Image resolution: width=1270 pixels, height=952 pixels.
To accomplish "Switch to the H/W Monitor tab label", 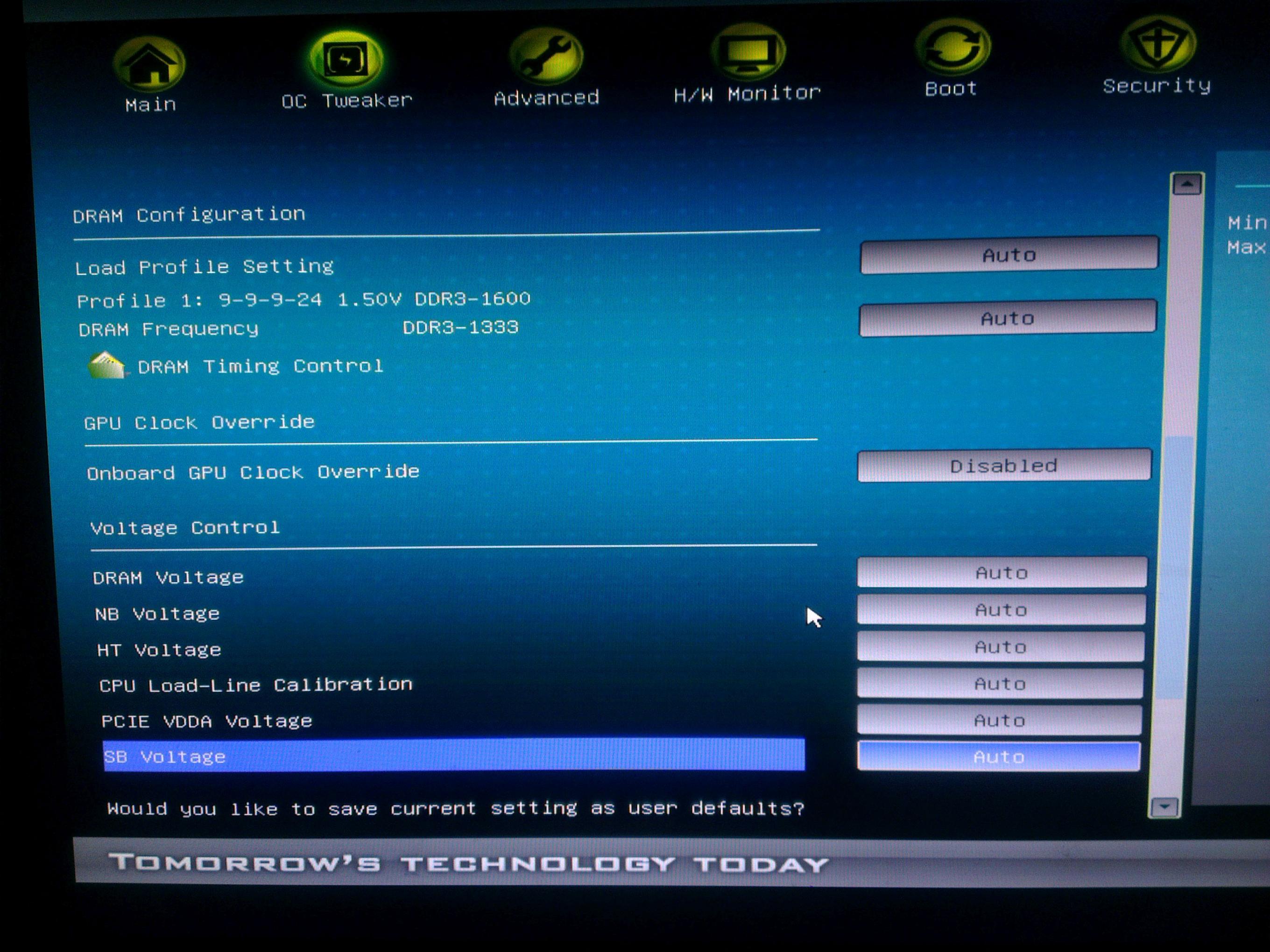I will [x=747, y=93].
